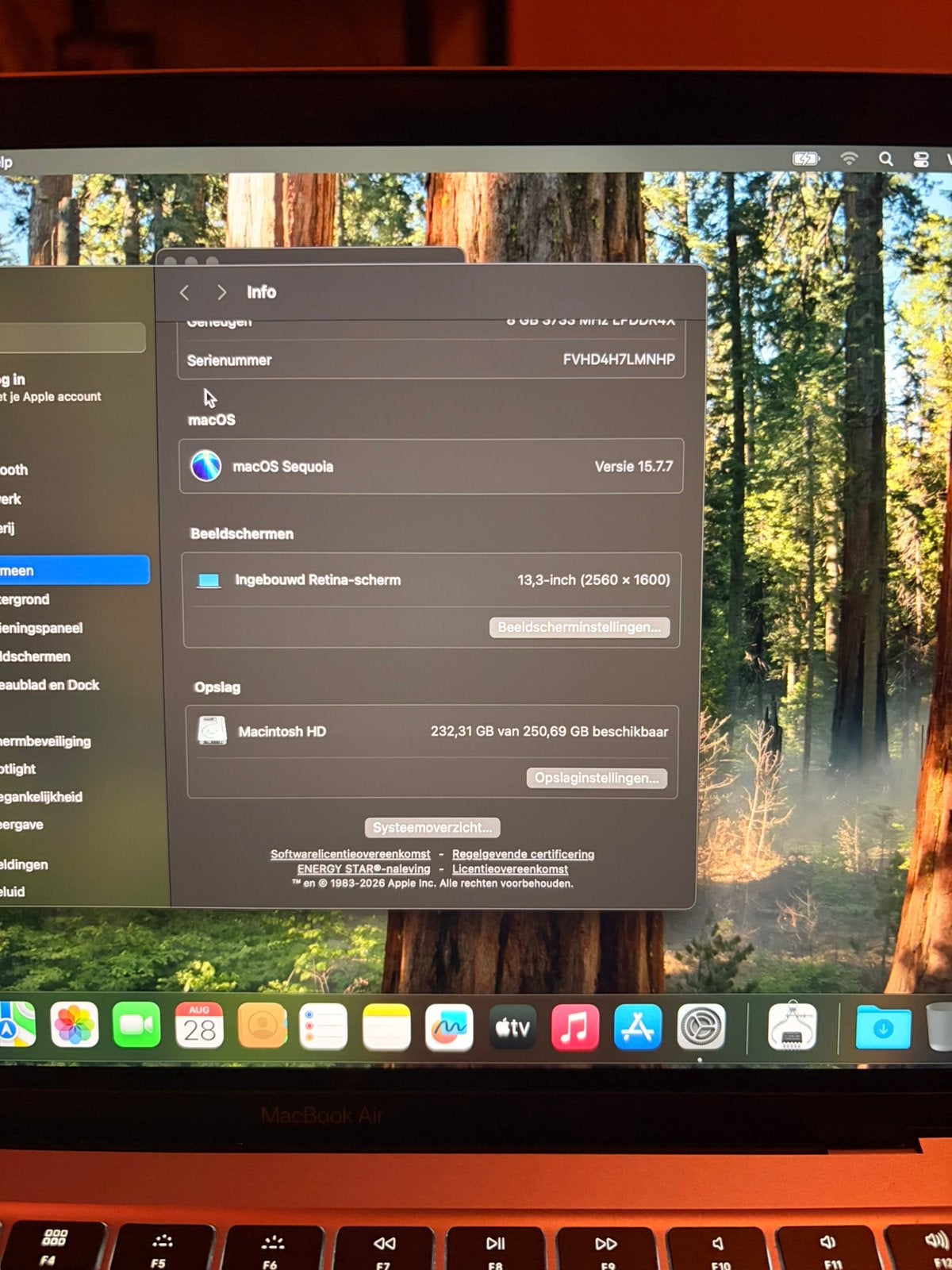
Task: Click the macOS Sequoia logo icon
Action: (x=206, y=466)
